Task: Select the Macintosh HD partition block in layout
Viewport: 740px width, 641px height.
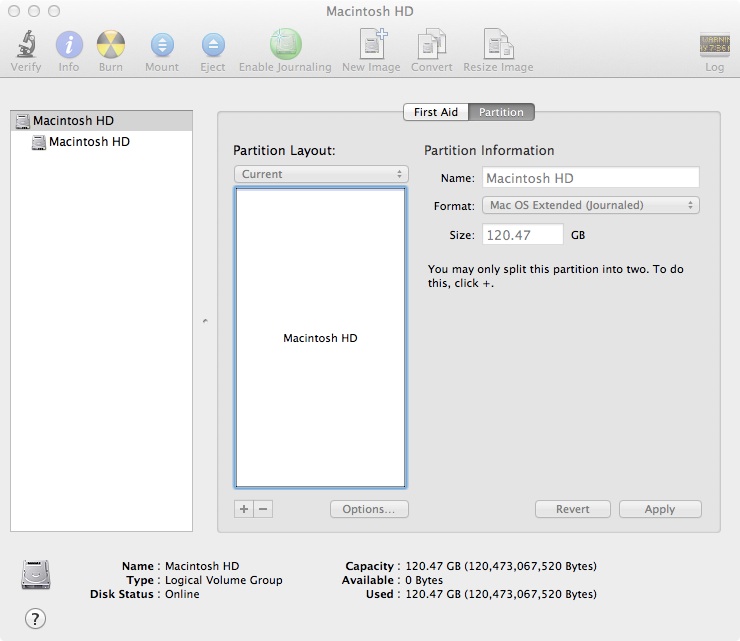Action: [320, 337]
